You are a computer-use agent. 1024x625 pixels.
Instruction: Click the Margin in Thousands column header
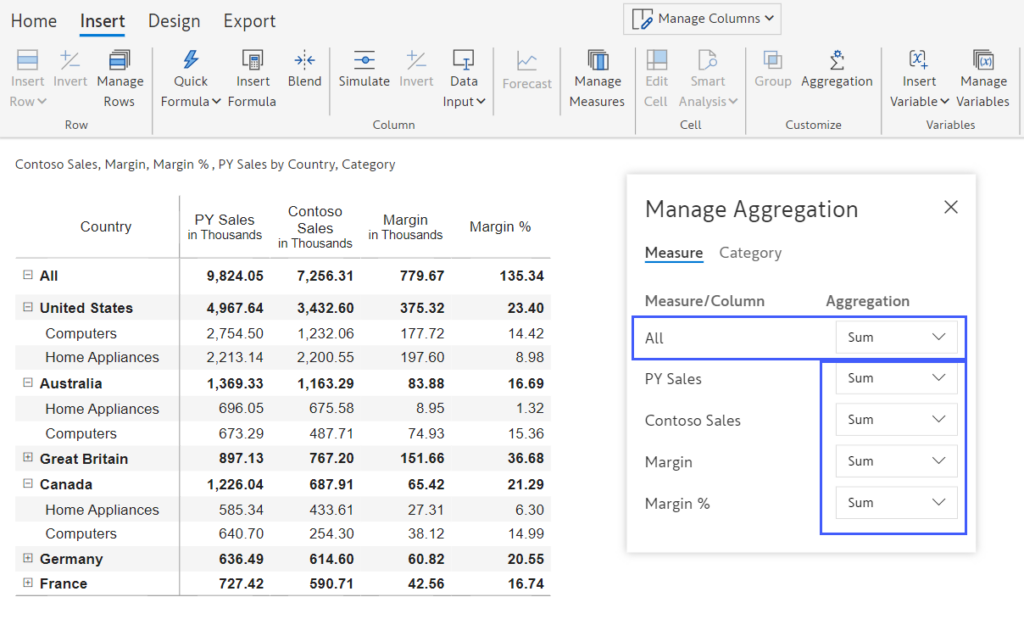pyautogui.click(x=405, y=227)
